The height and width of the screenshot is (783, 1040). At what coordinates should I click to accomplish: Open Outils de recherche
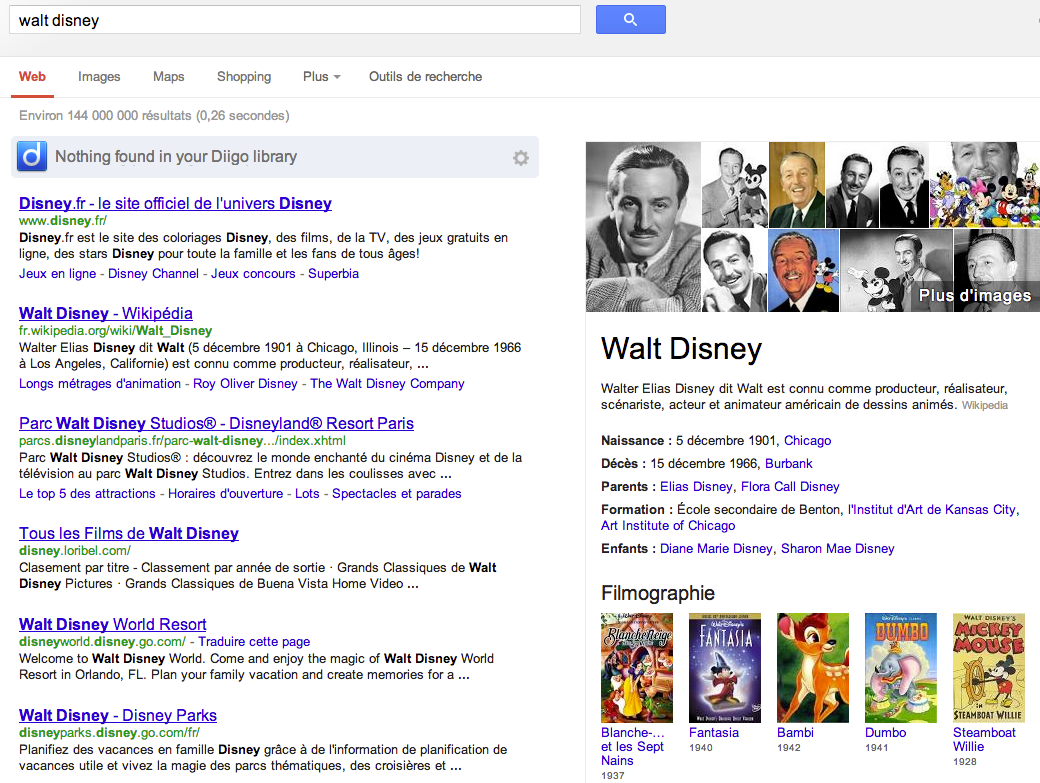[425, 77]
